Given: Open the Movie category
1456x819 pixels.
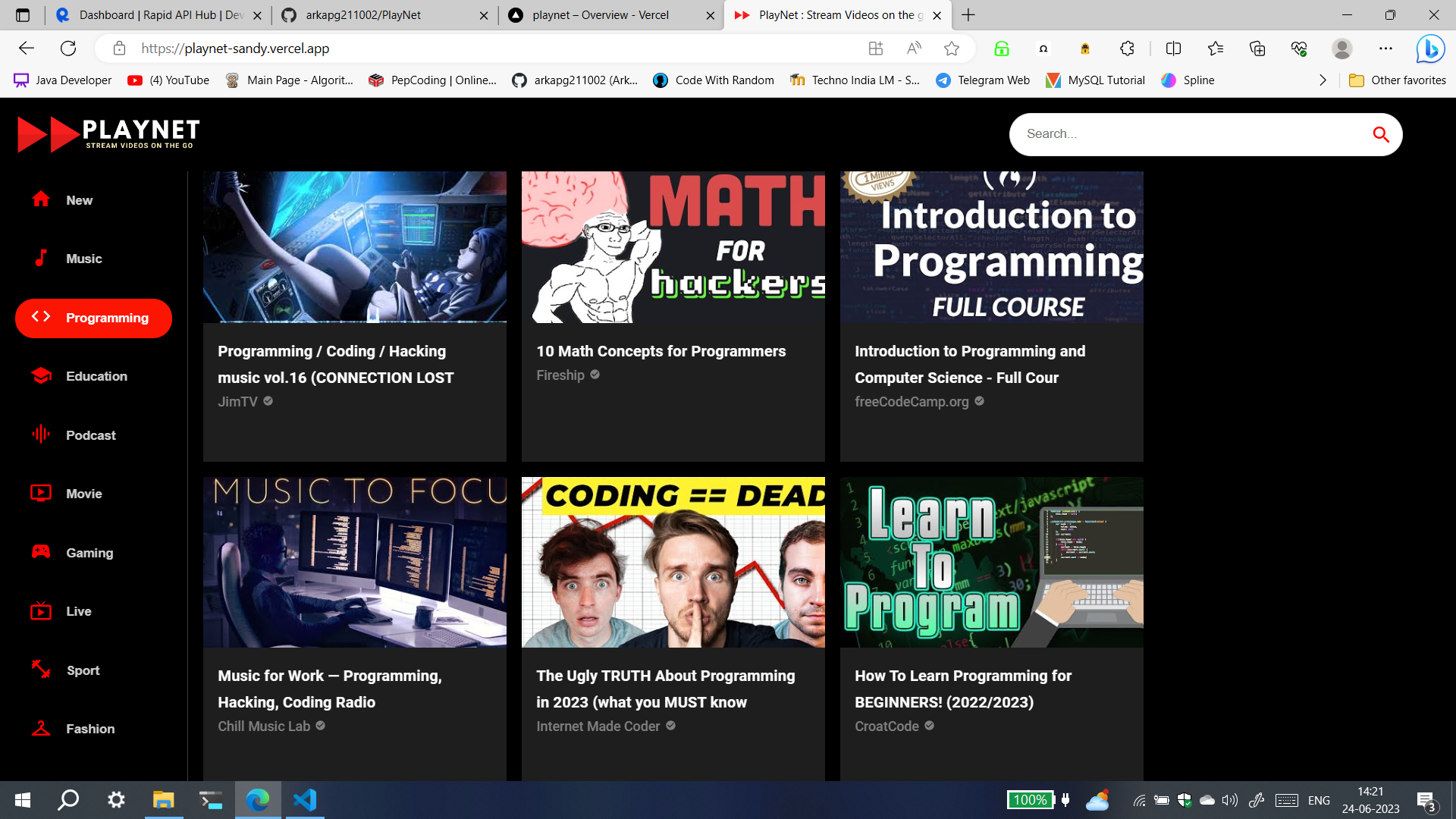Looking at the screenshot, I should point(83,494).
